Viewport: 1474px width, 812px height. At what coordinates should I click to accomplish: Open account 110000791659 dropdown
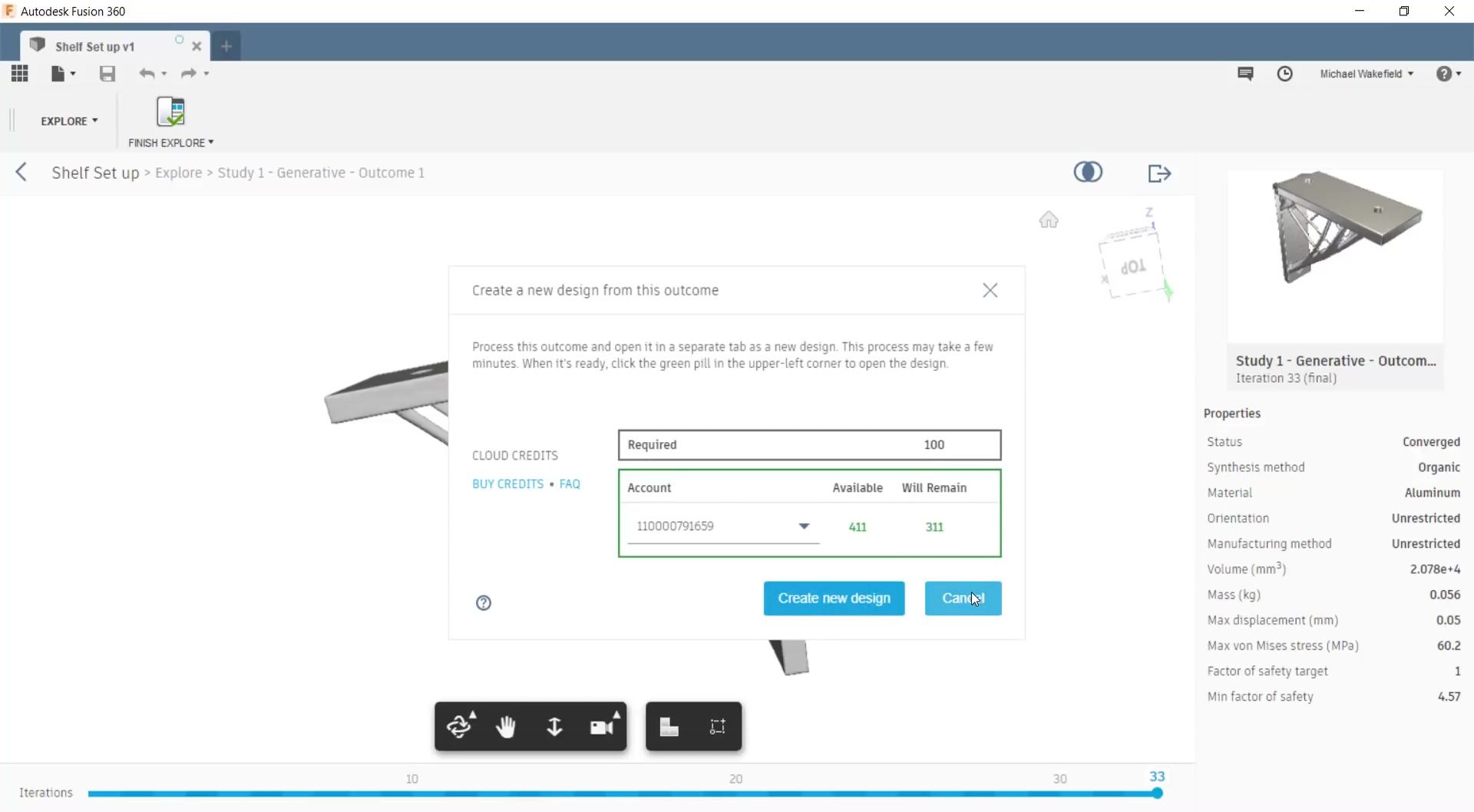point(723,526)
